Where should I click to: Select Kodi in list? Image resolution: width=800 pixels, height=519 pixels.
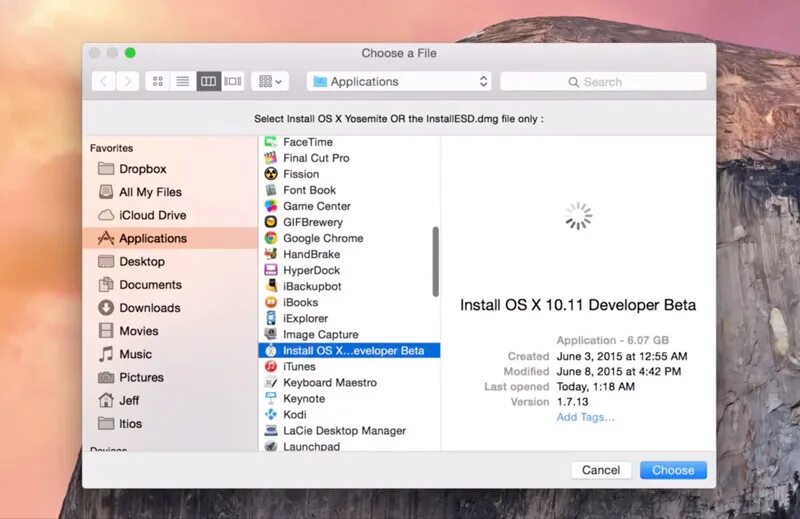349,415
